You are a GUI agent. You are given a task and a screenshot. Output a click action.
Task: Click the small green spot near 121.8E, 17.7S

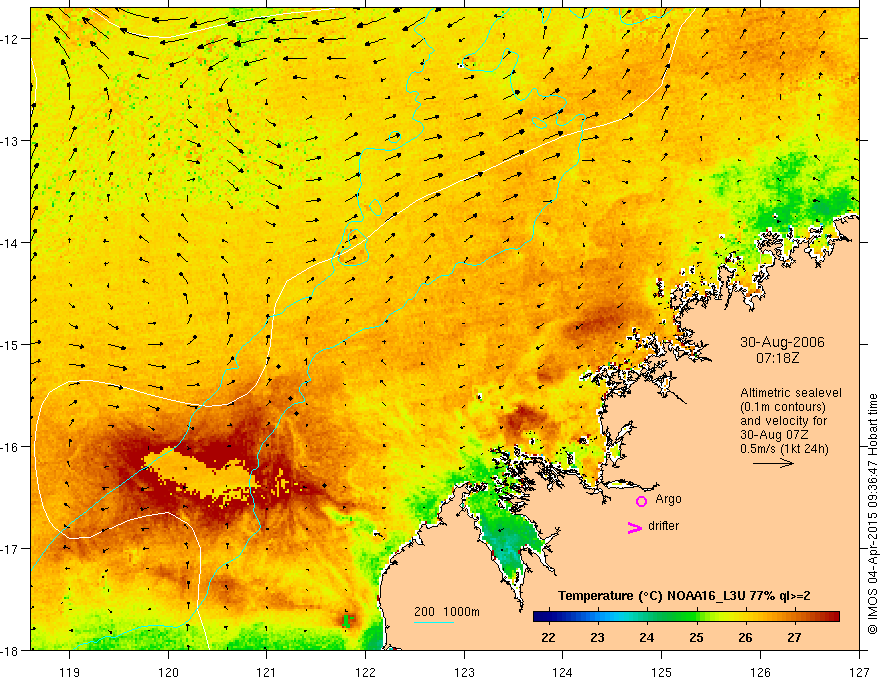[x=348, y=619]
